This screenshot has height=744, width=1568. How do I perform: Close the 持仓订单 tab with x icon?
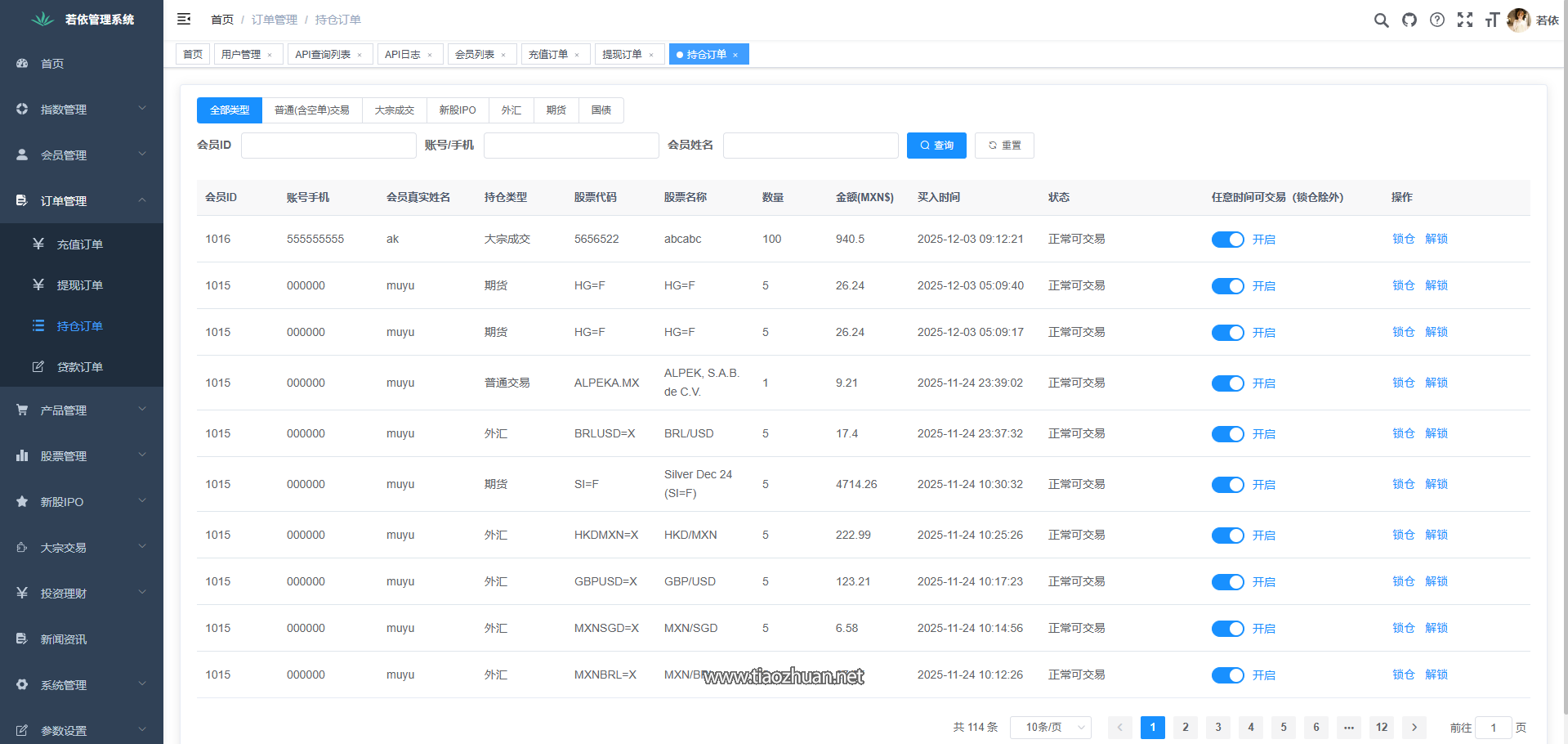tap(735, 55)
